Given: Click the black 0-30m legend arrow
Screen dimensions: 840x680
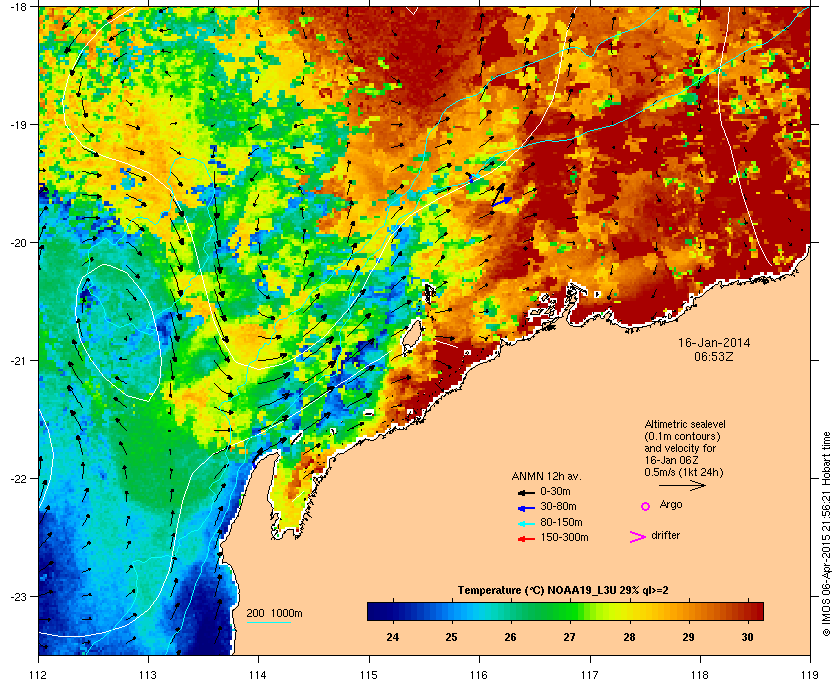Looking at the screenshot, I should pyautogui.click(x=526, y=492).
